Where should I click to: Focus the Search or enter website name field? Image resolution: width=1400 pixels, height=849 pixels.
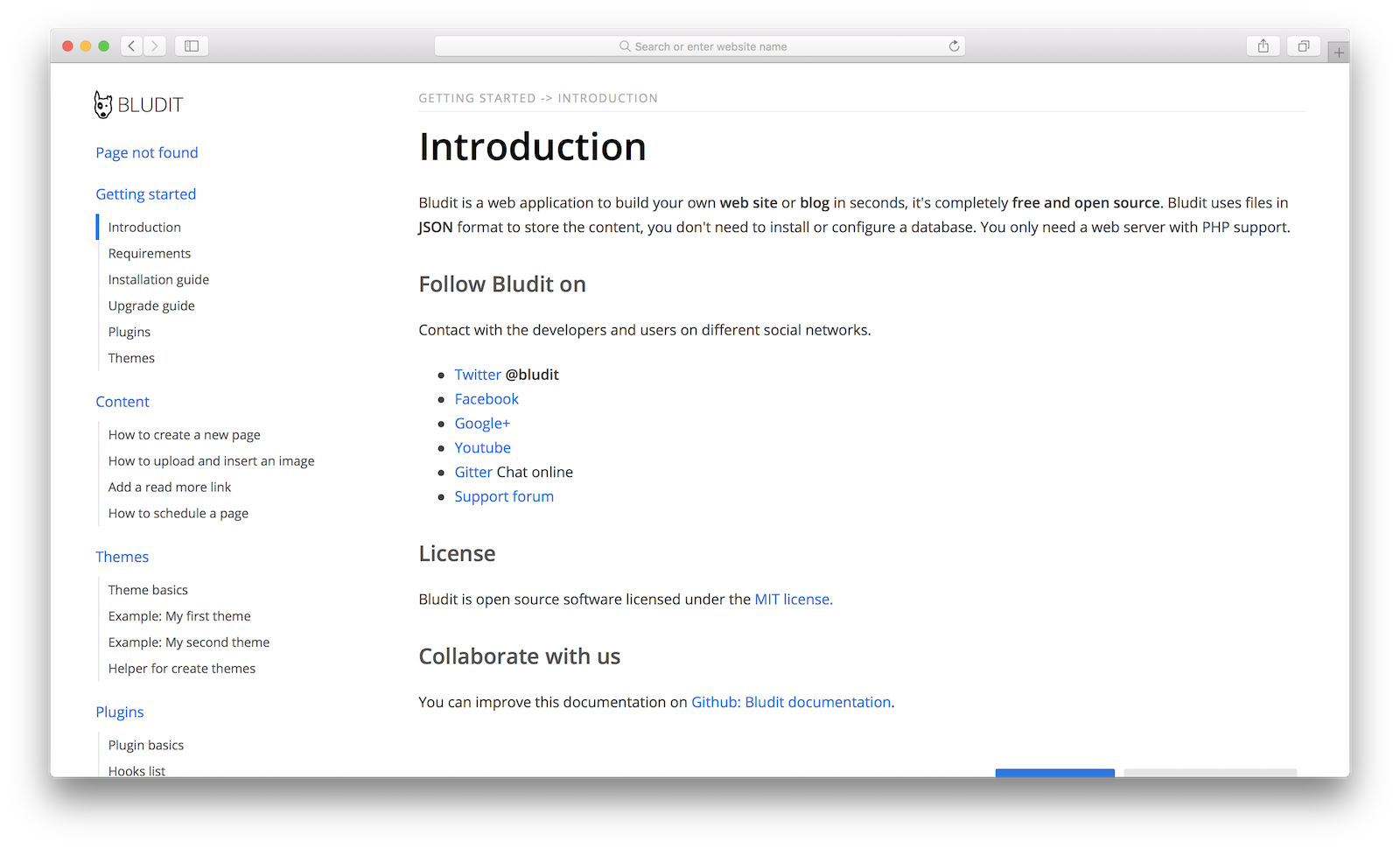[x=700, y=46]
